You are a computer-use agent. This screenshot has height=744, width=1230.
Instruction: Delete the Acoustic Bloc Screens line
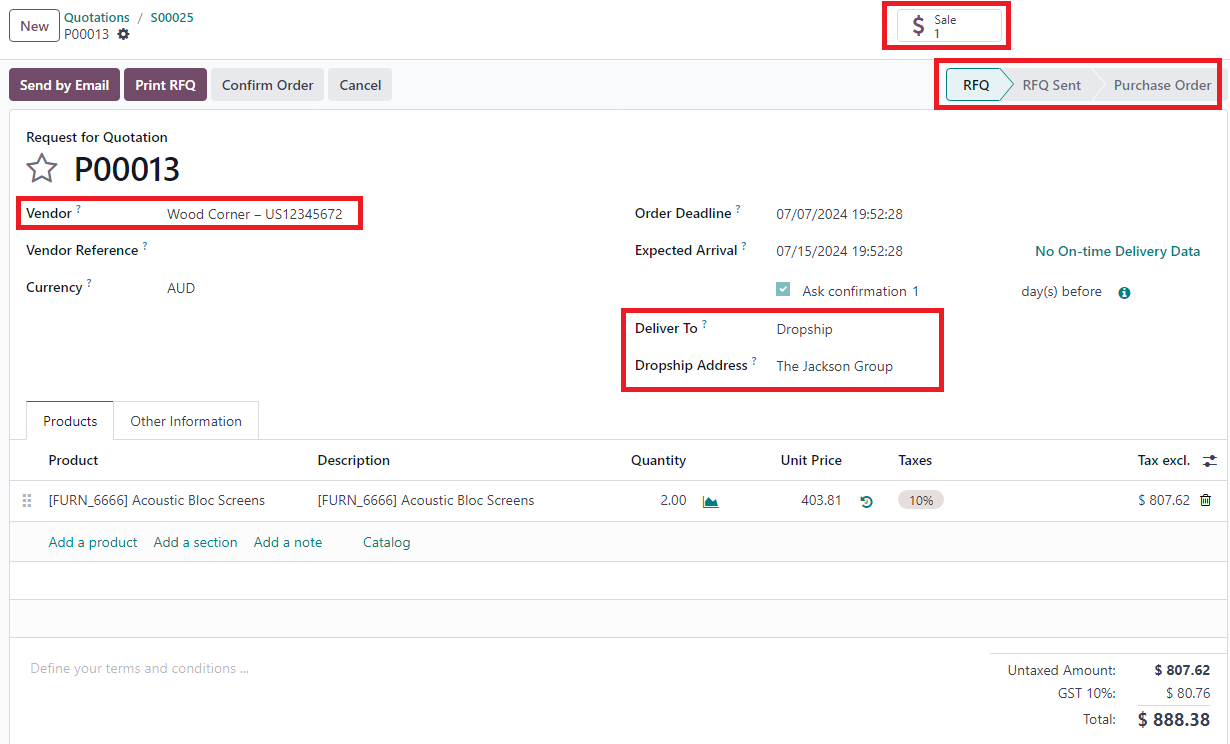point(1205,500)
